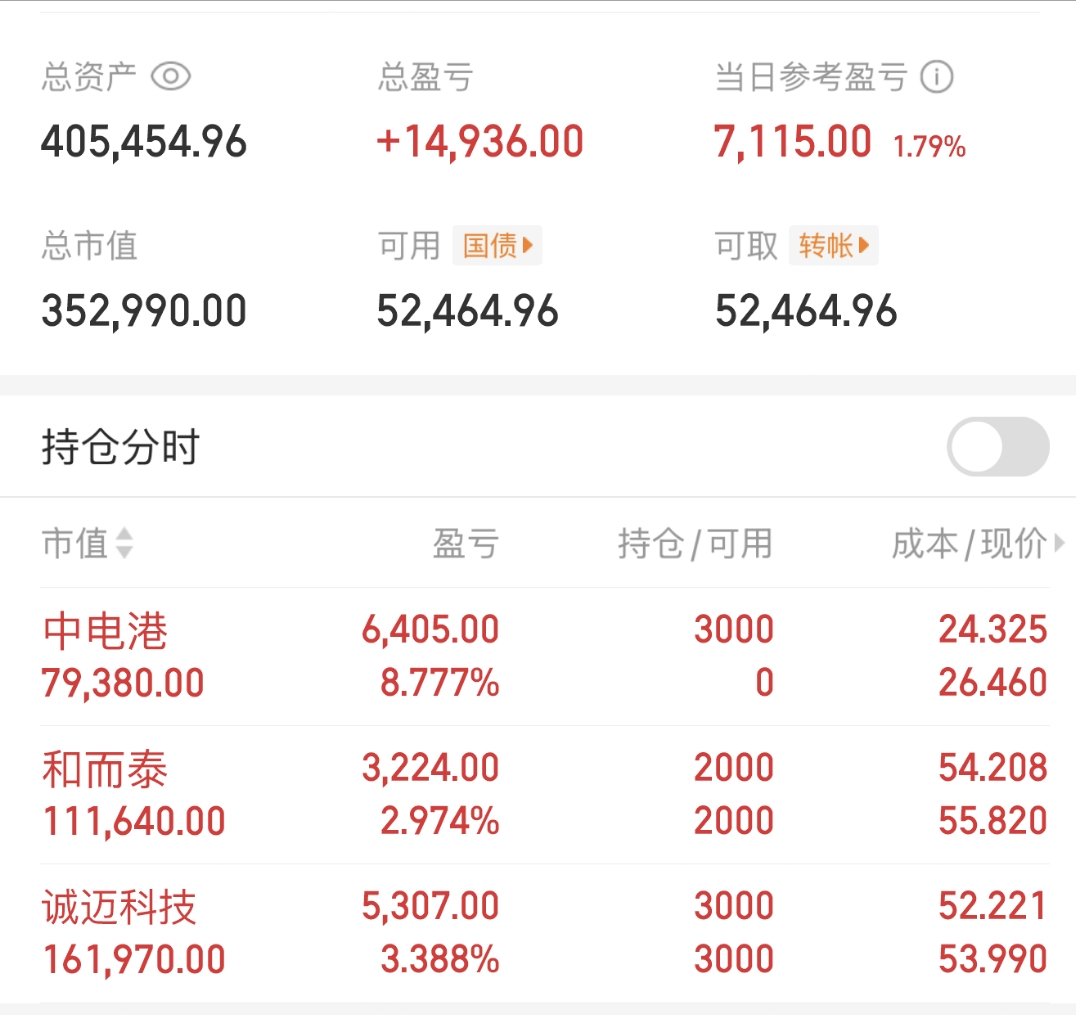Select the 盈亏 column header
The height and width of the screenshot is (1015, 1076).
click(x=465, y=544)
